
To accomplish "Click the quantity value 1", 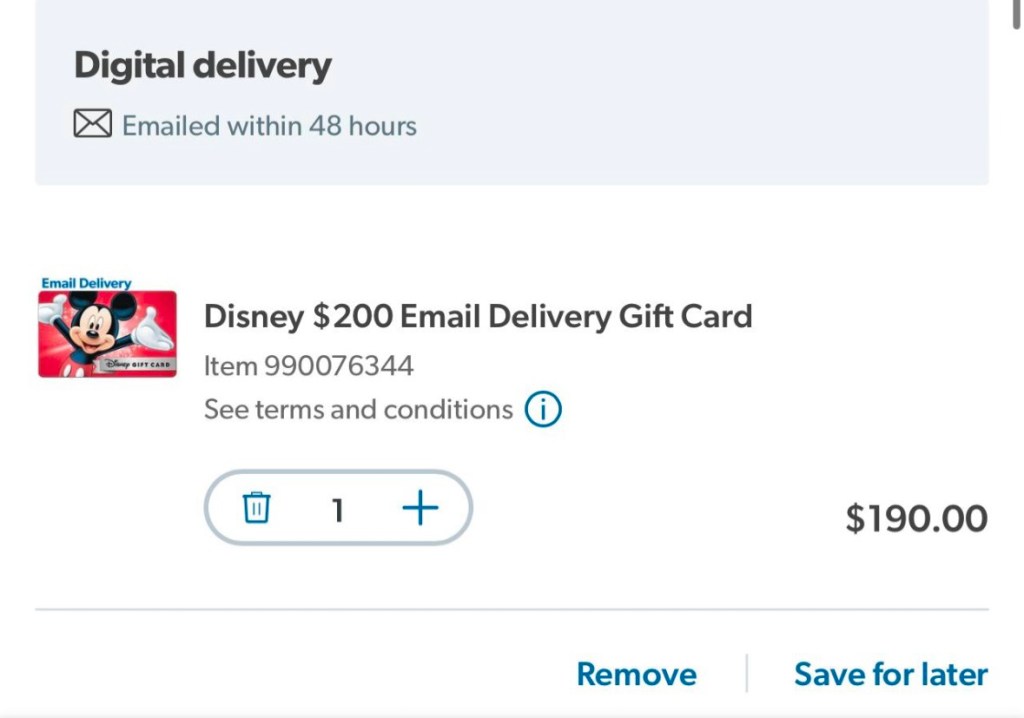I will [338, 510].
